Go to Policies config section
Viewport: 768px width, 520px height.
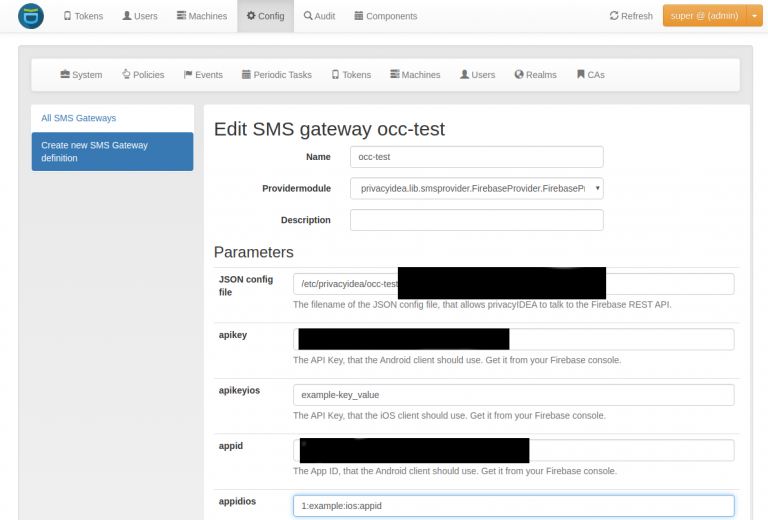(143, 74)
